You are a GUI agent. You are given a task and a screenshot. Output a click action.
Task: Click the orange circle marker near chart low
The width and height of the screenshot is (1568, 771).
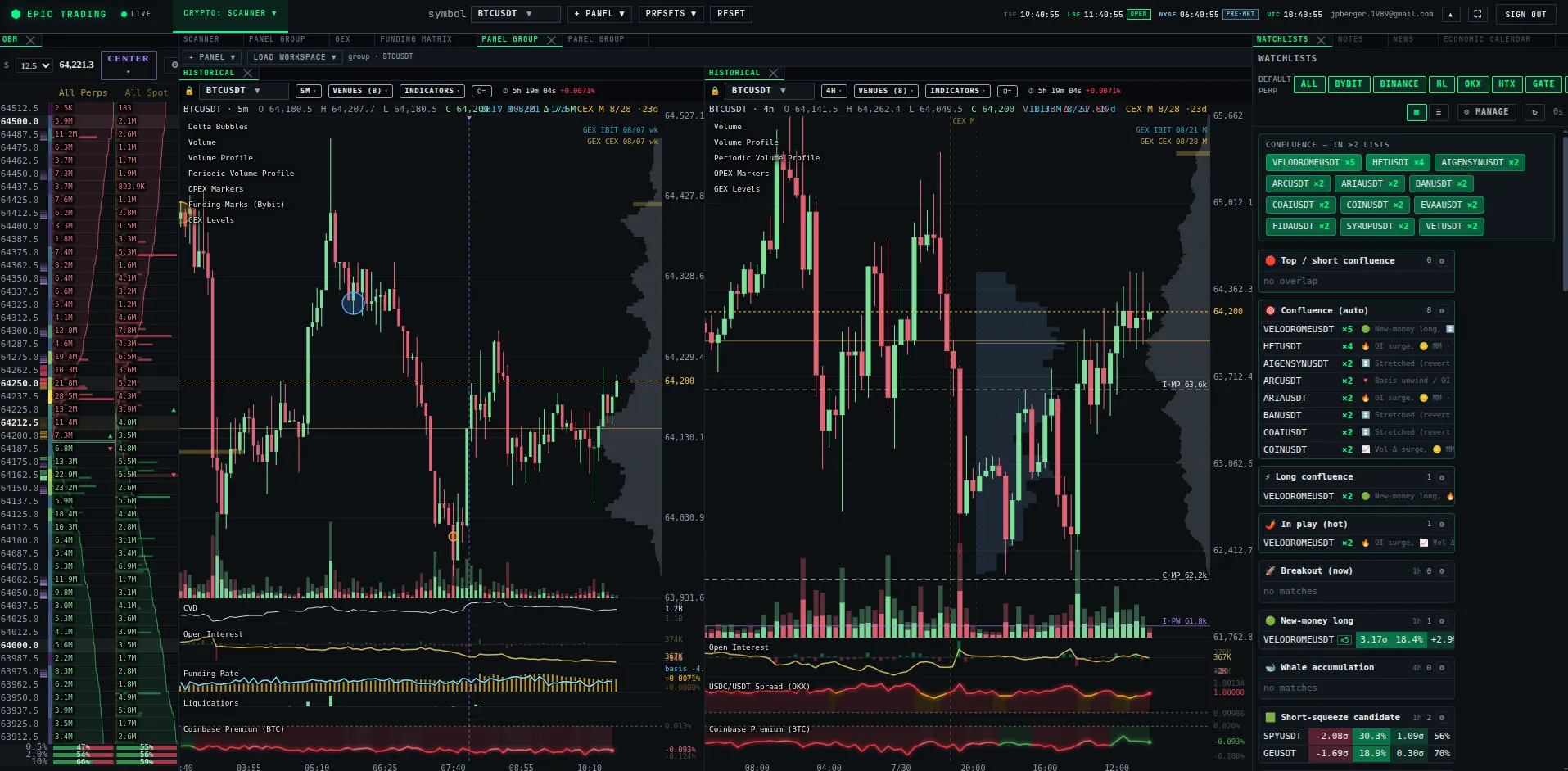[x=453, y=536]
